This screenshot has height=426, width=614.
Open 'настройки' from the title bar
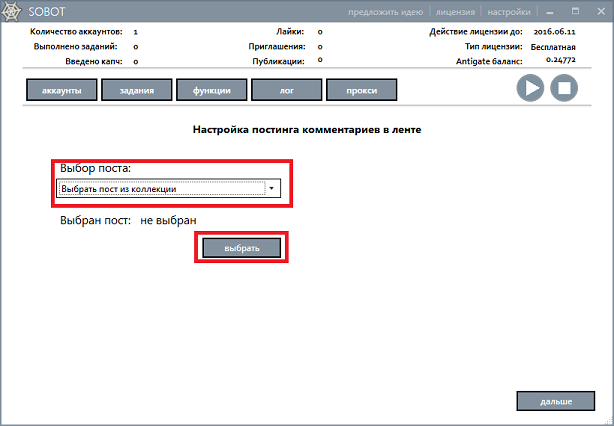[508, 12]
